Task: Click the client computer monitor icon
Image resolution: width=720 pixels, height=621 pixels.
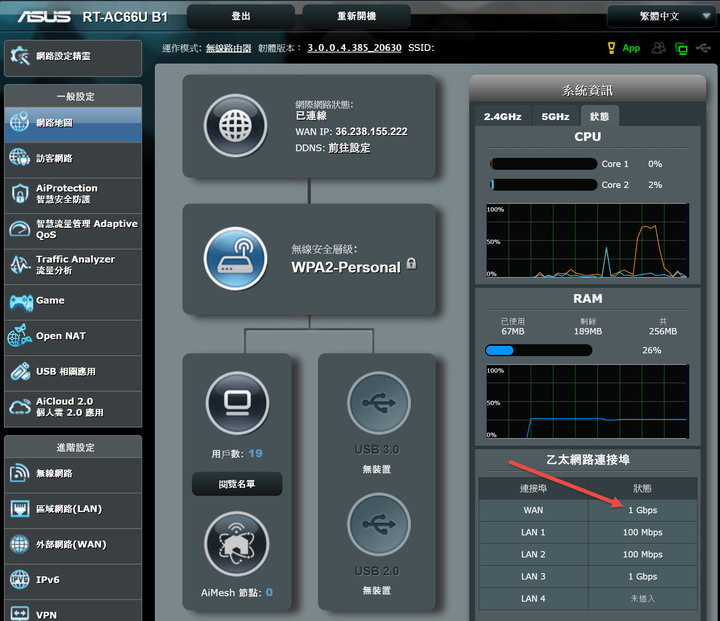Action: 237,403
